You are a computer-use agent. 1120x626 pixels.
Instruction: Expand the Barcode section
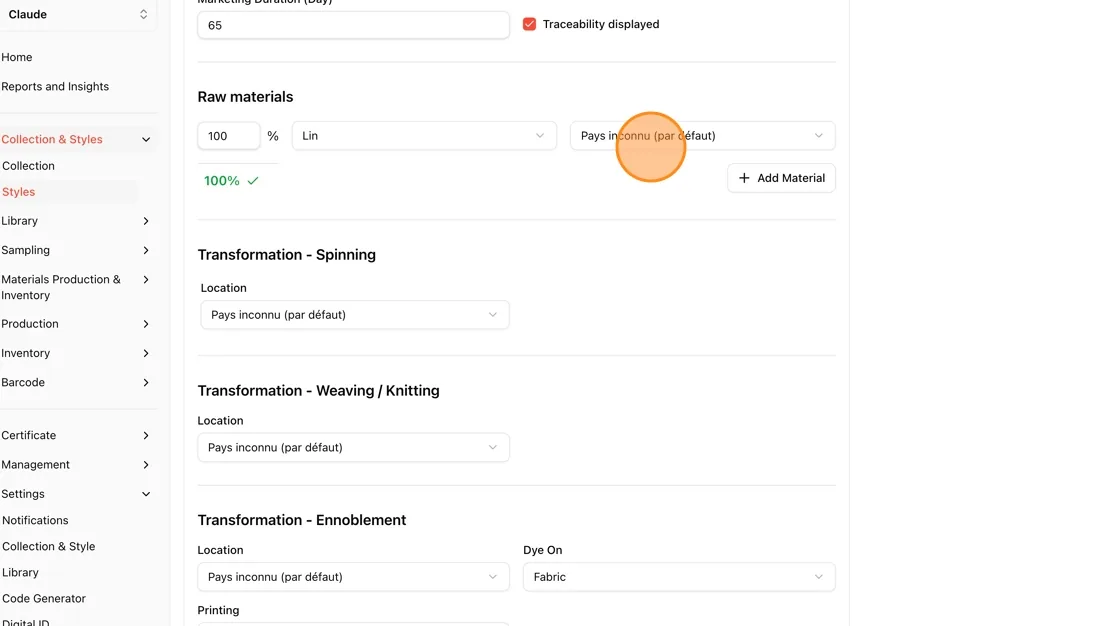point(146,382)
